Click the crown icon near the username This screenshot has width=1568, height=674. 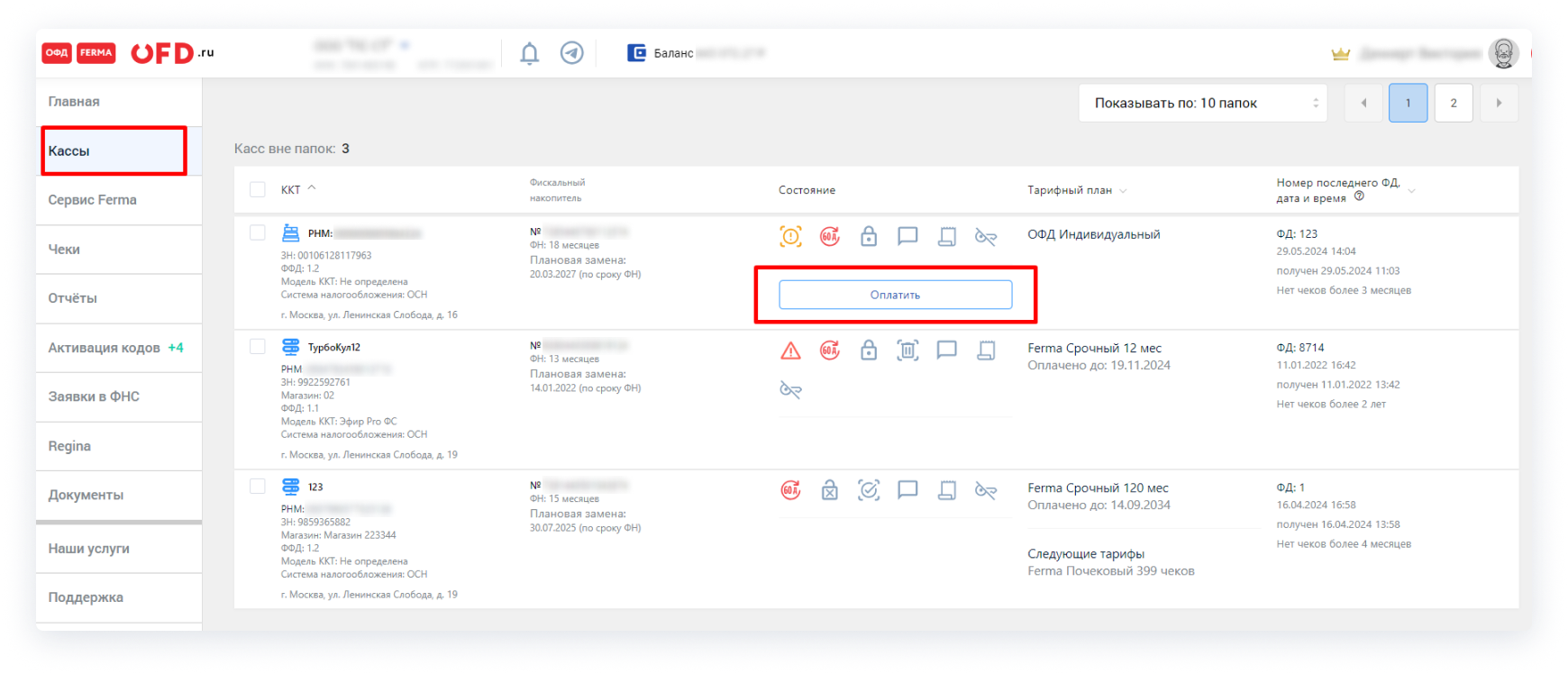pos(1341,54)
